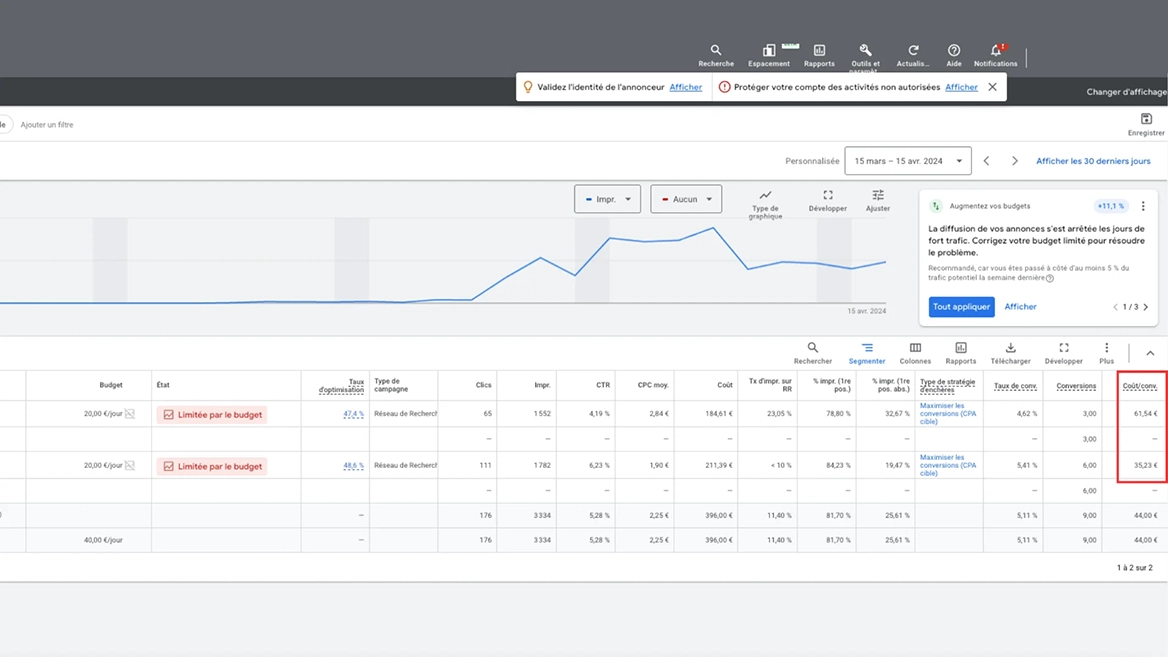Sort by the Clics column header
The width and height of the screenshot is (1168, 657).
[483, 385]
